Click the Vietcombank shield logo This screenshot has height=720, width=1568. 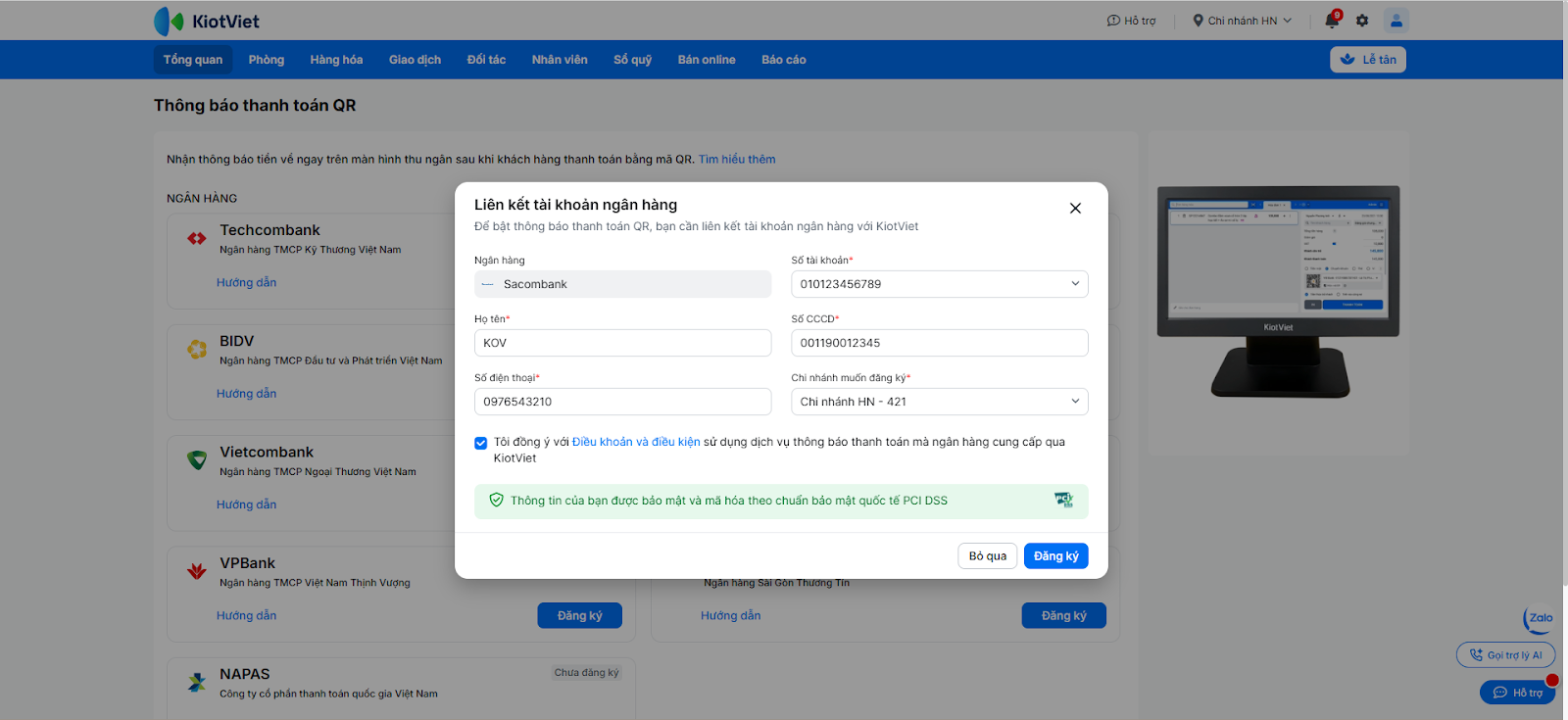point(197,459)
